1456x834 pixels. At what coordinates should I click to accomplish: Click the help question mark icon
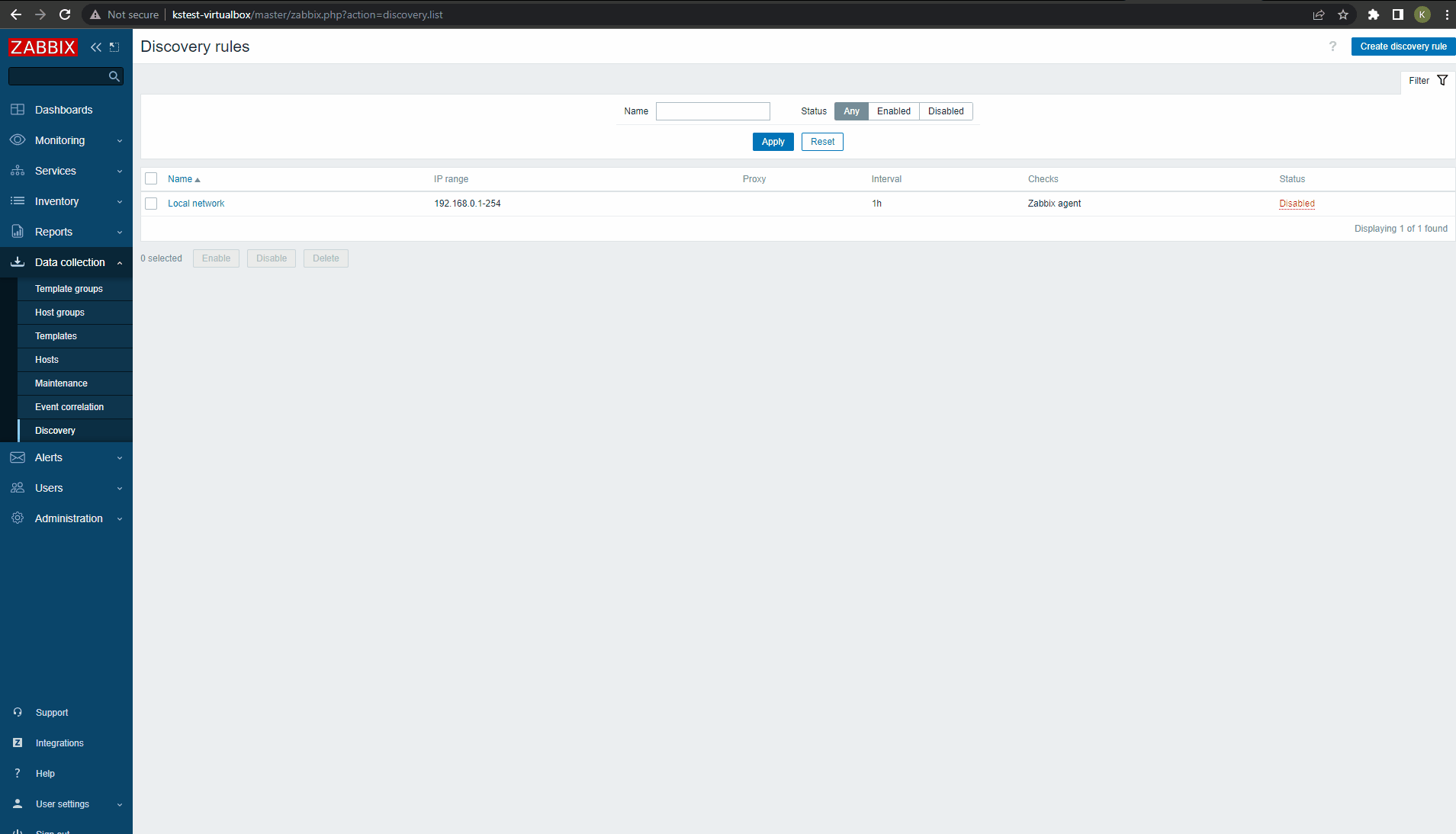point(1332,47)
